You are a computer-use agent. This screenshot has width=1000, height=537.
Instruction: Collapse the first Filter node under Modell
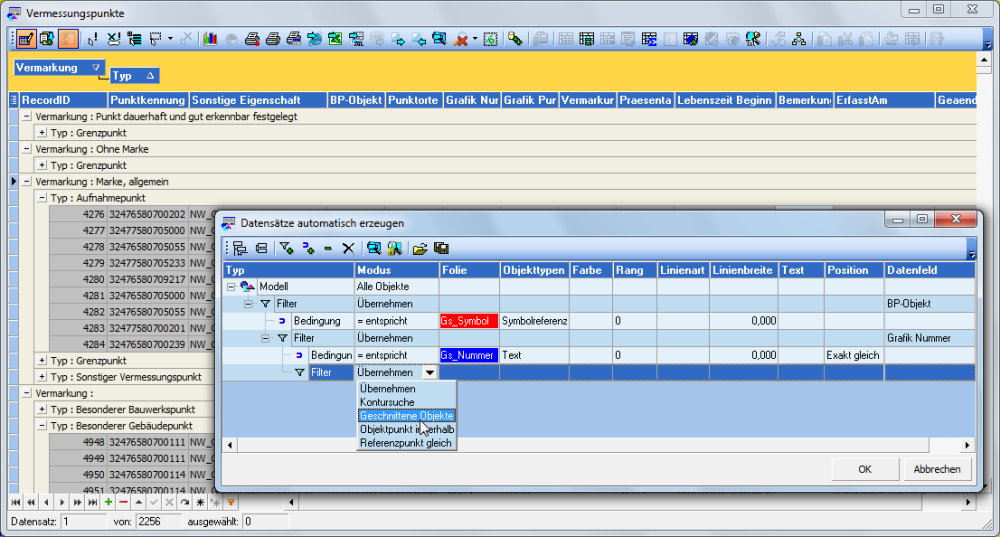[x=248, y=304]
